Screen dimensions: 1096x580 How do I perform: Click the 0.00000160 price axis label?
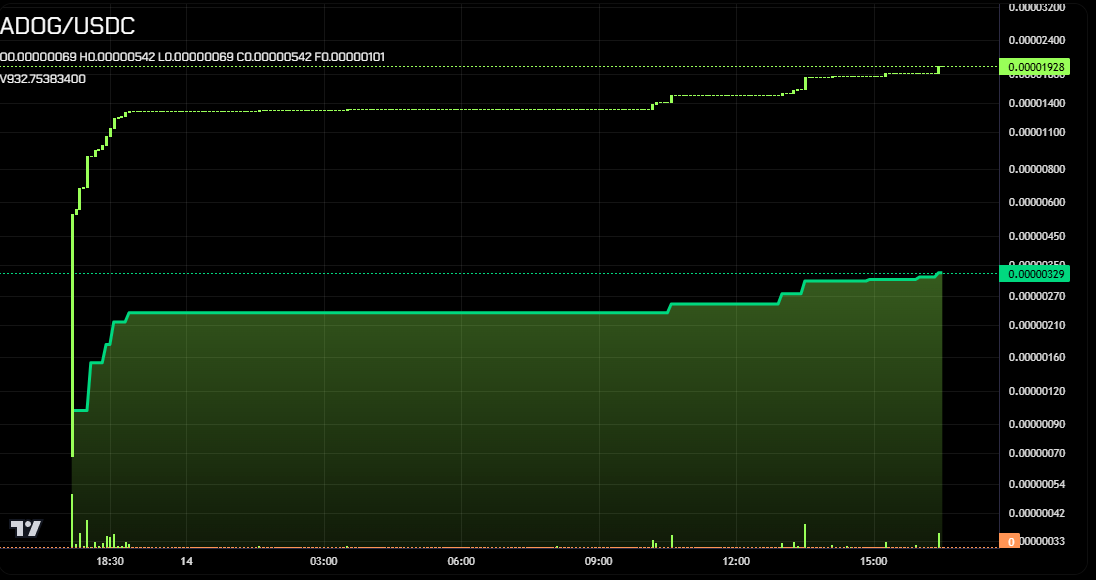(x=1037, y=358)
